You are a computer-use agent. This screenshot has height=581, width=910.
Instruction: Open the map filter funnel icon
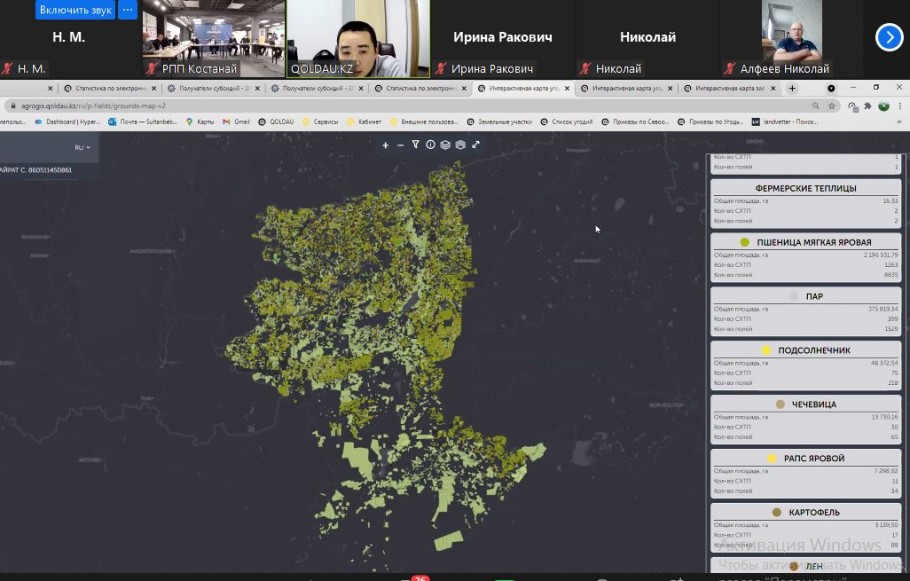click(416, 145)
